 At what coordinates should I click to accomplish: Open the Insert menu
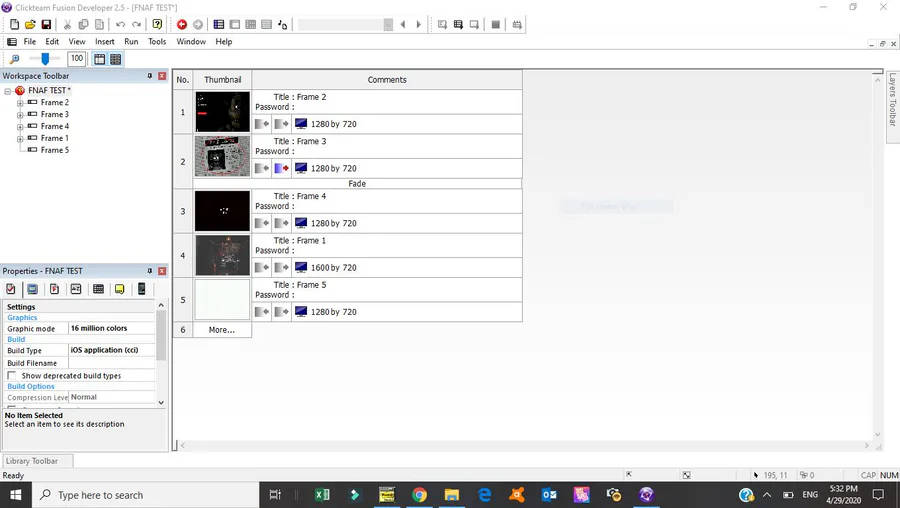pyautogui.click(x=104, y=41)
